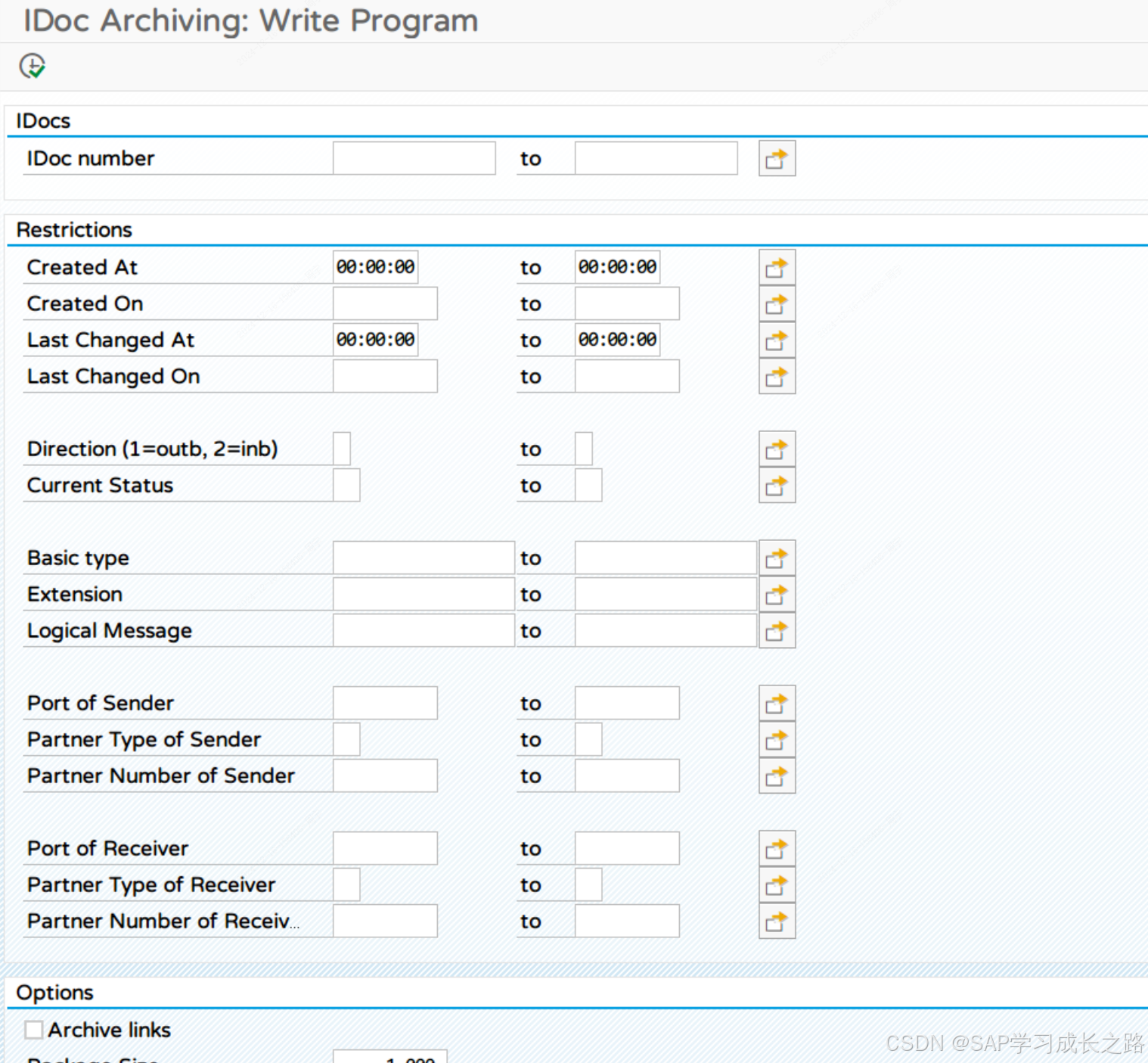
Task: Click the Partner Number of Sender field
Action: (385, 775)
